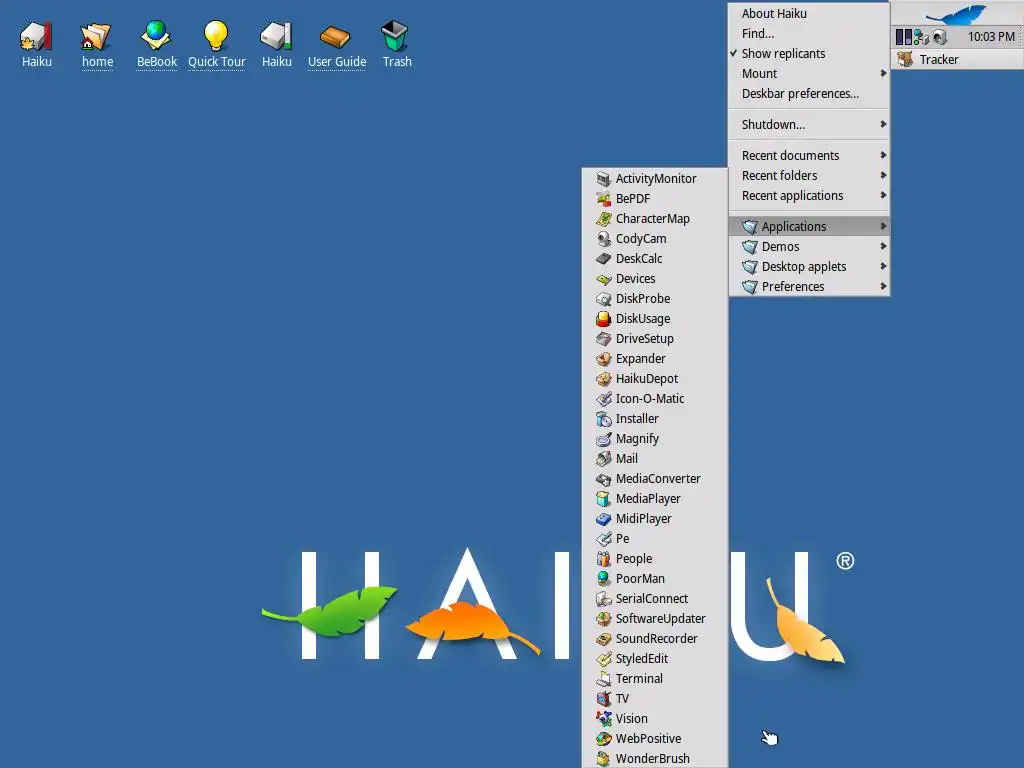Click ProcessController tray icon in Deskbar
Viewport: 1024px width, 768px height.
904,37
